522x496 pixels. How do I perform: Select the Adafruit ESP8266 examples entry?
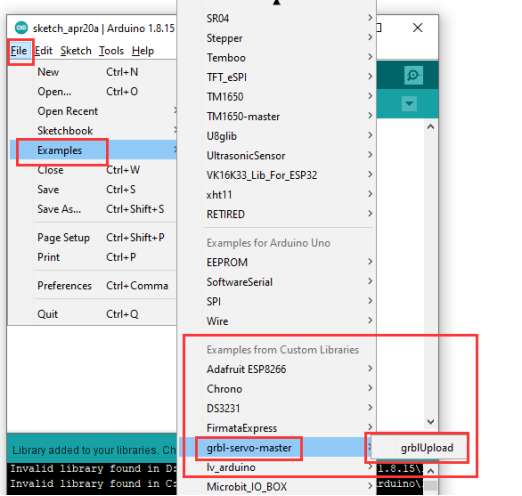click(x=278, y=369)
